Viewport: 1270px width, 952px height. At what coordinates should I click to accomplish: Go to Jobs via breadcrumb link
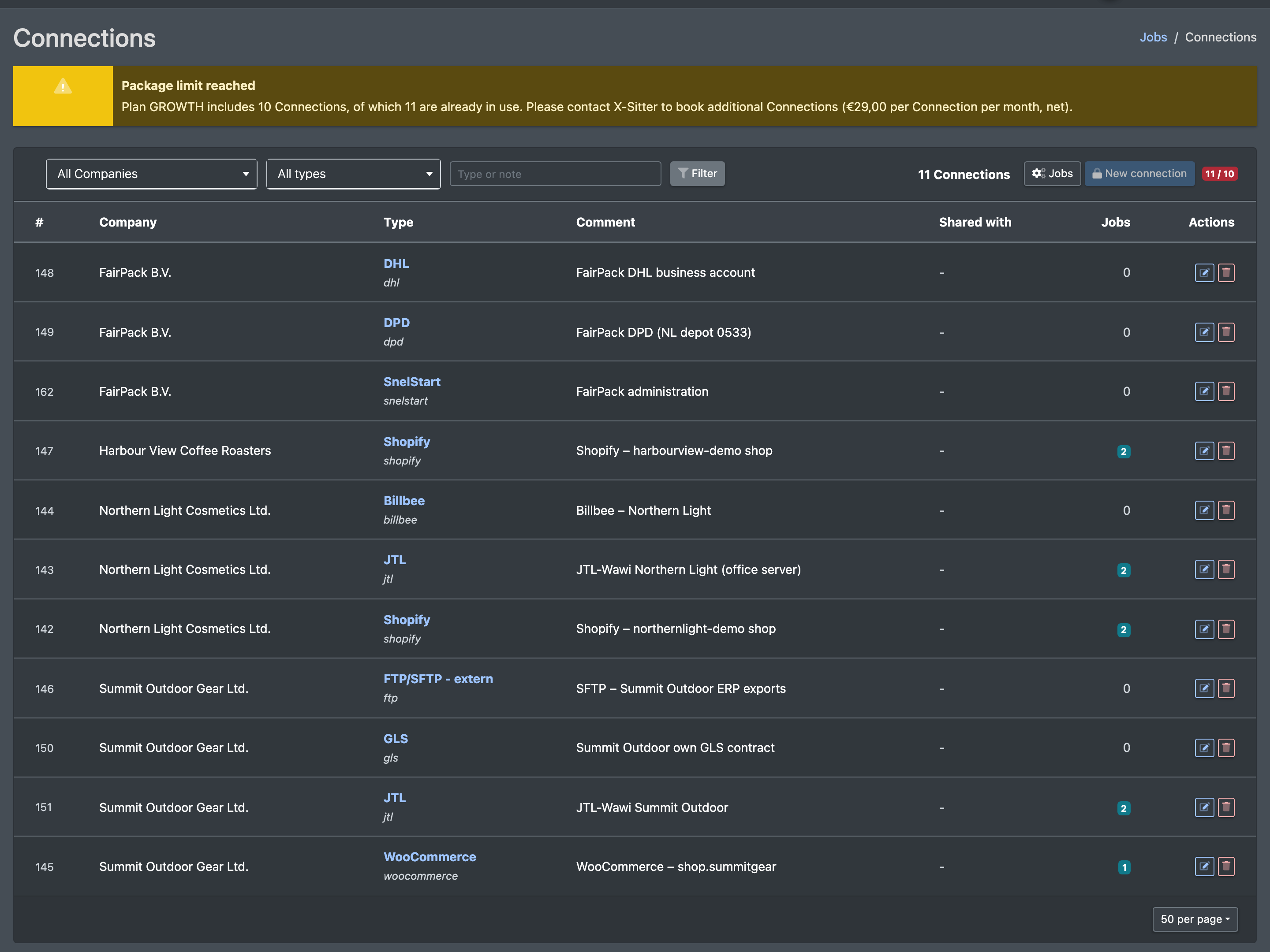[1153, 37]
